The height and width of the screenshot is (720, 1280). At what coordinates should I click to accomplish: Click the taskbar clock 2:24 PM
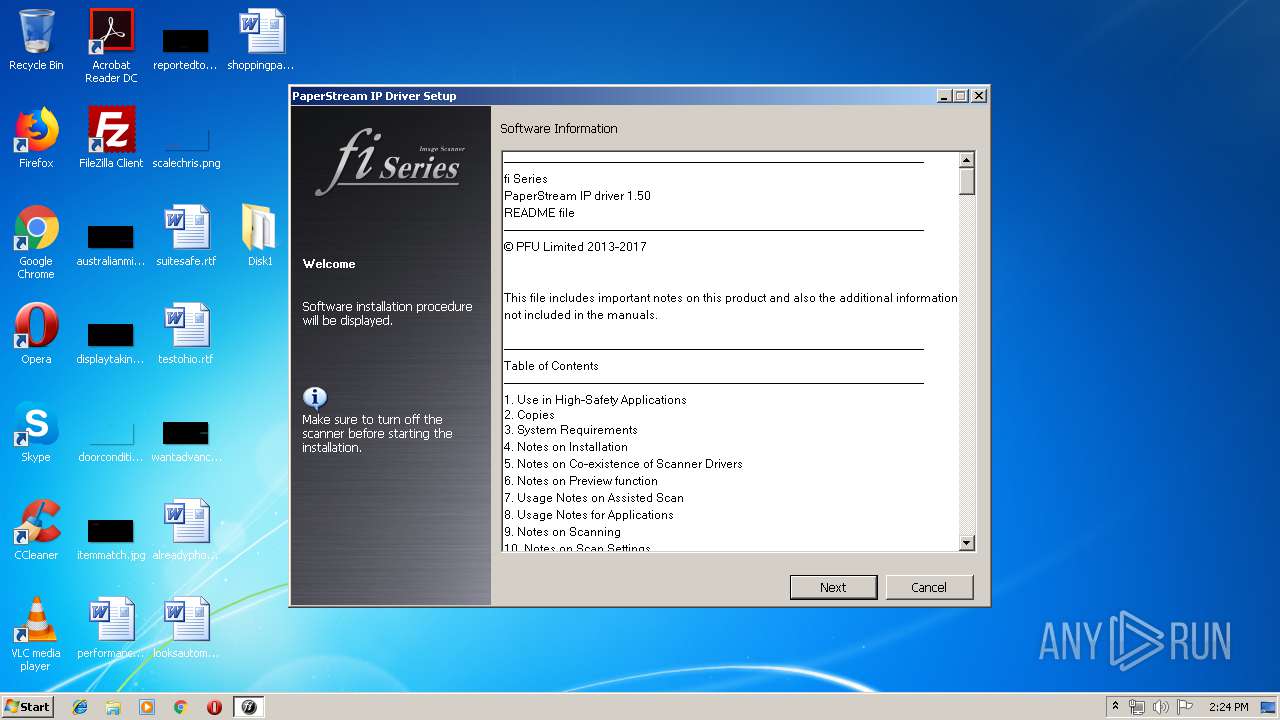click(x=1228, y=707)
